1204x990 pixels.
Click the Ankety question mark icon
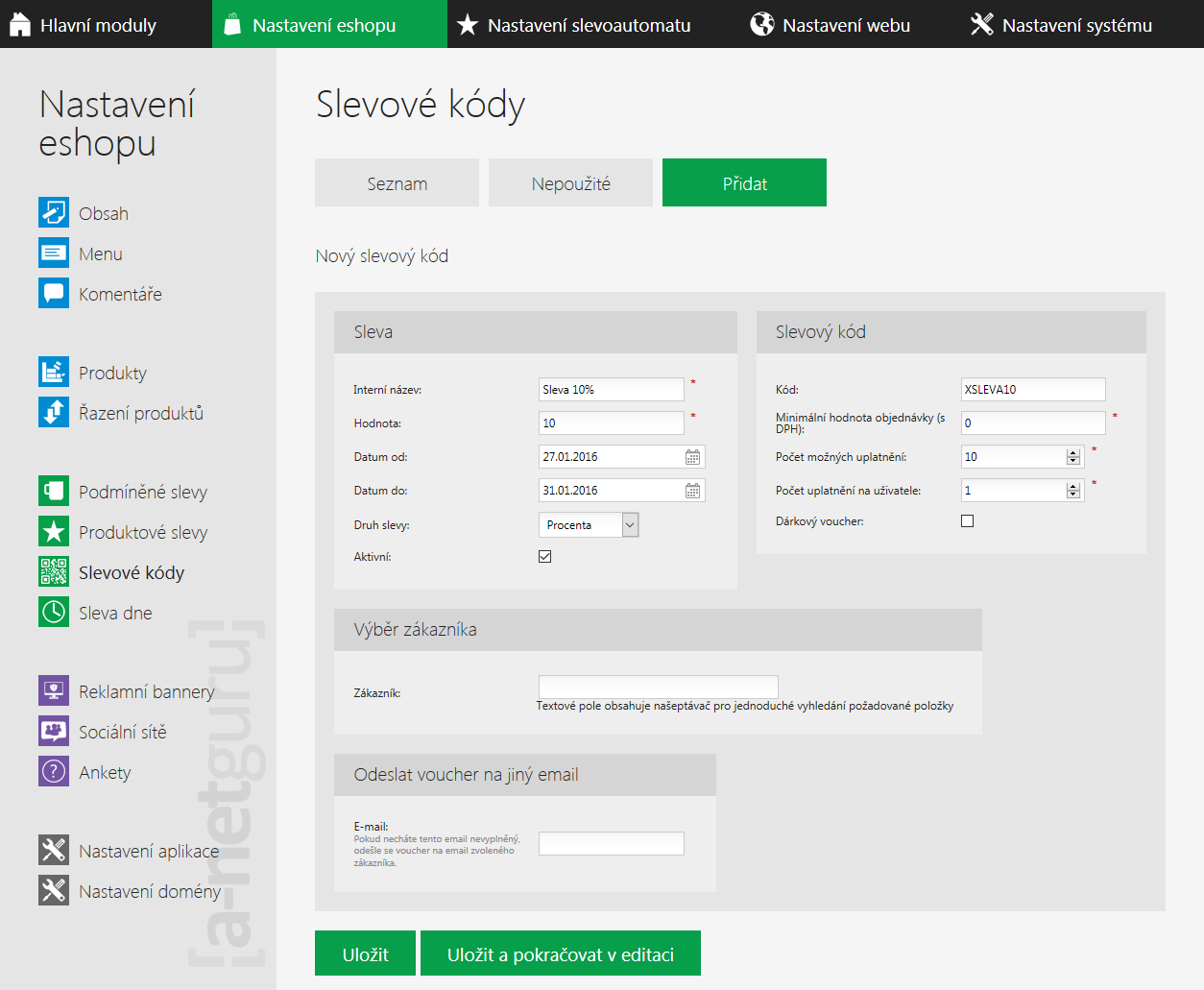coord(54,771)
